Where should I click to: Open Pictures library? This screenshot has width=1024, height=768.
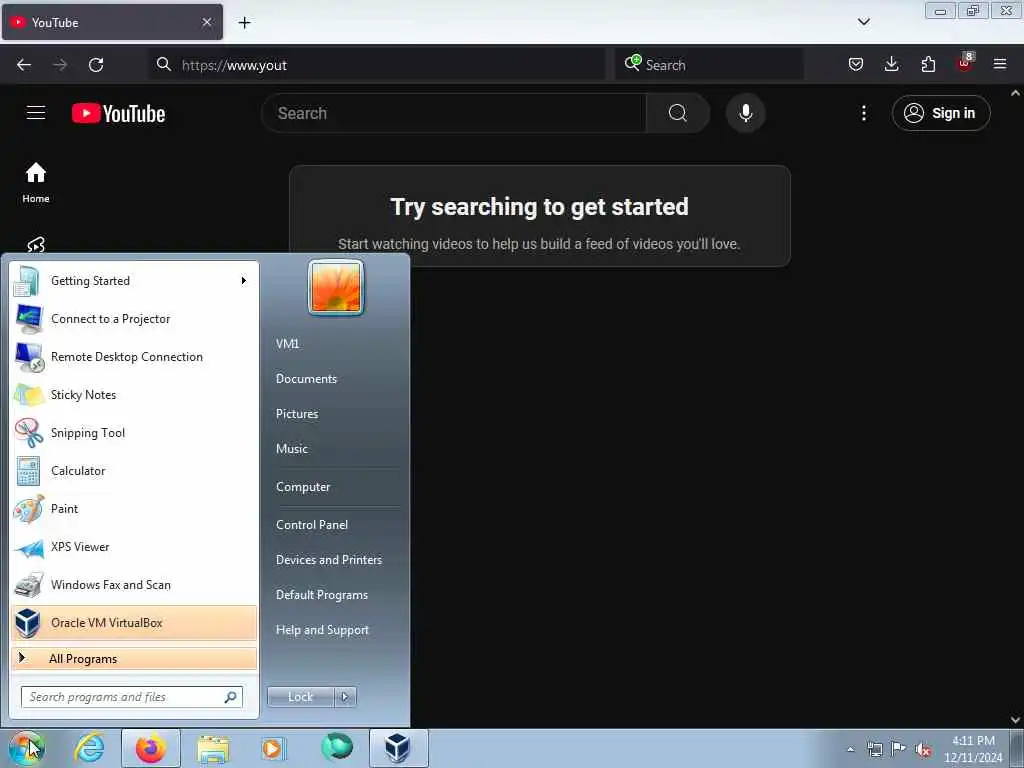tap(297, 414)
